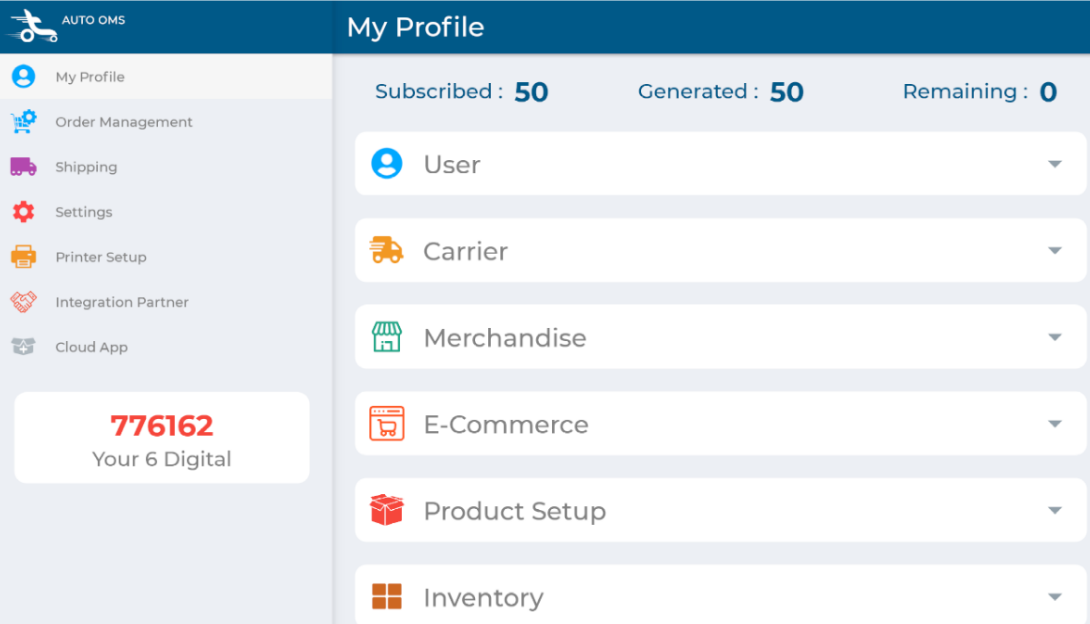Go to the Shipping menu item
This screenshot has height=624, width=1090.
[86, 167]
